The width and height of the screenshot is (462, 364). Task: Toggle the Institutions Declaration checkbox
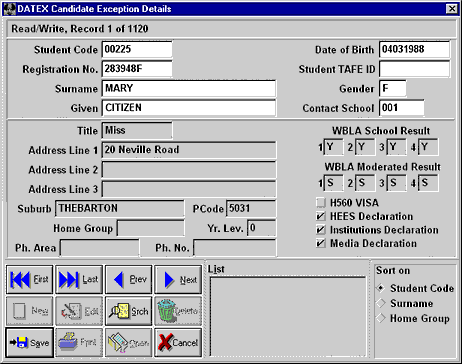[321, 230]
